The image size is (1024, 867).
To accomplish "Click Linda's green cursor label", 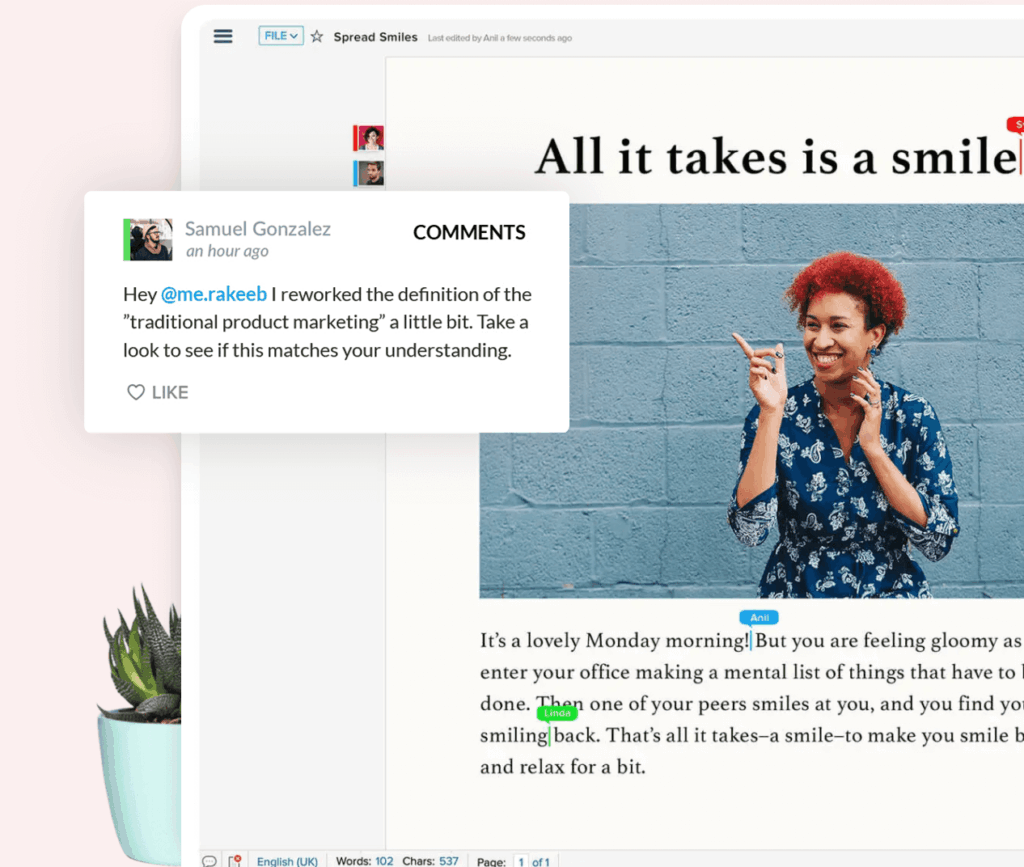I will [x=557, y=713].
